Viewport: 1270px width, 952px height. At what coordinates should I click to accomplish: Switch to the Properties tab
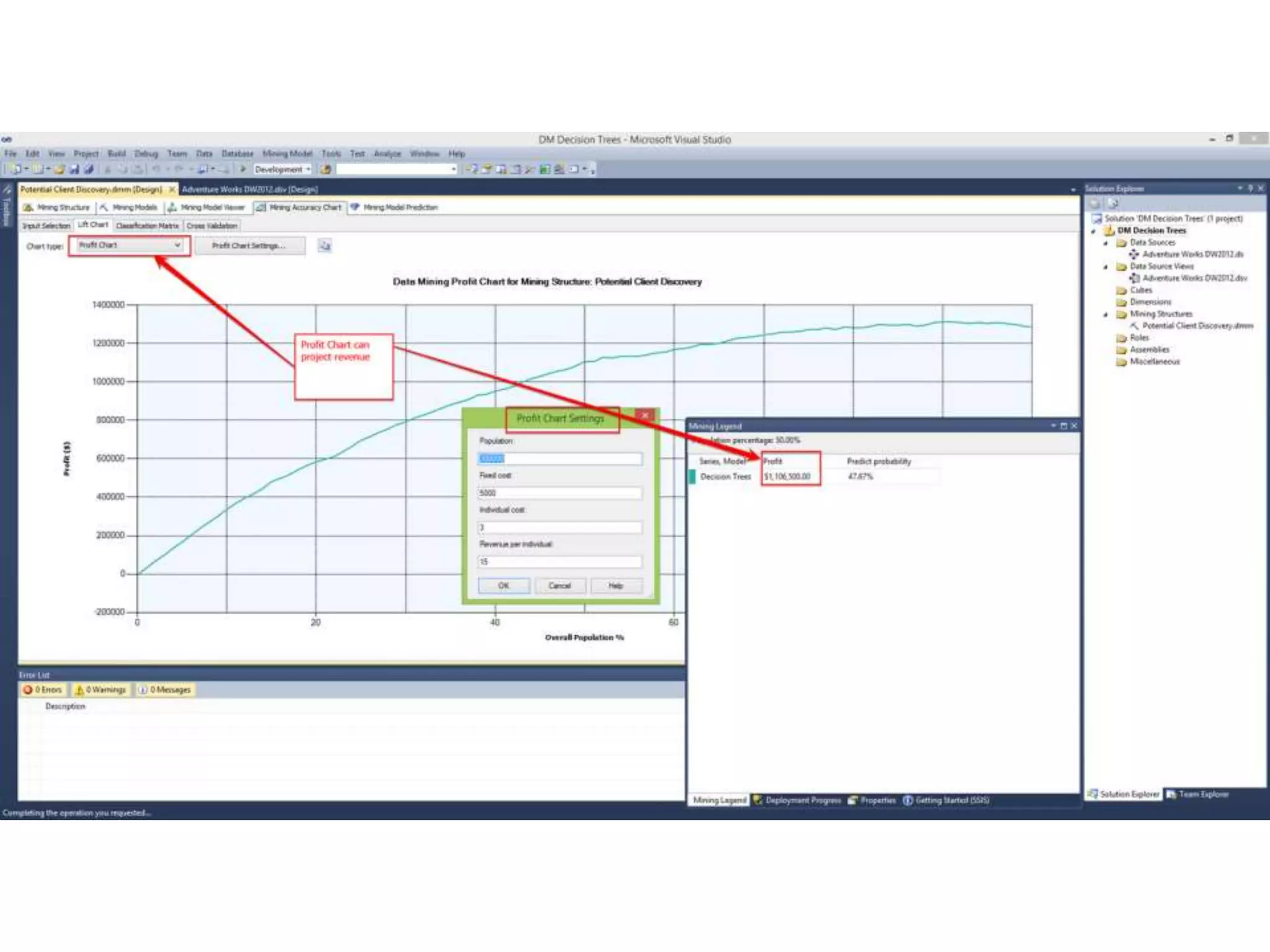(872, 800)
